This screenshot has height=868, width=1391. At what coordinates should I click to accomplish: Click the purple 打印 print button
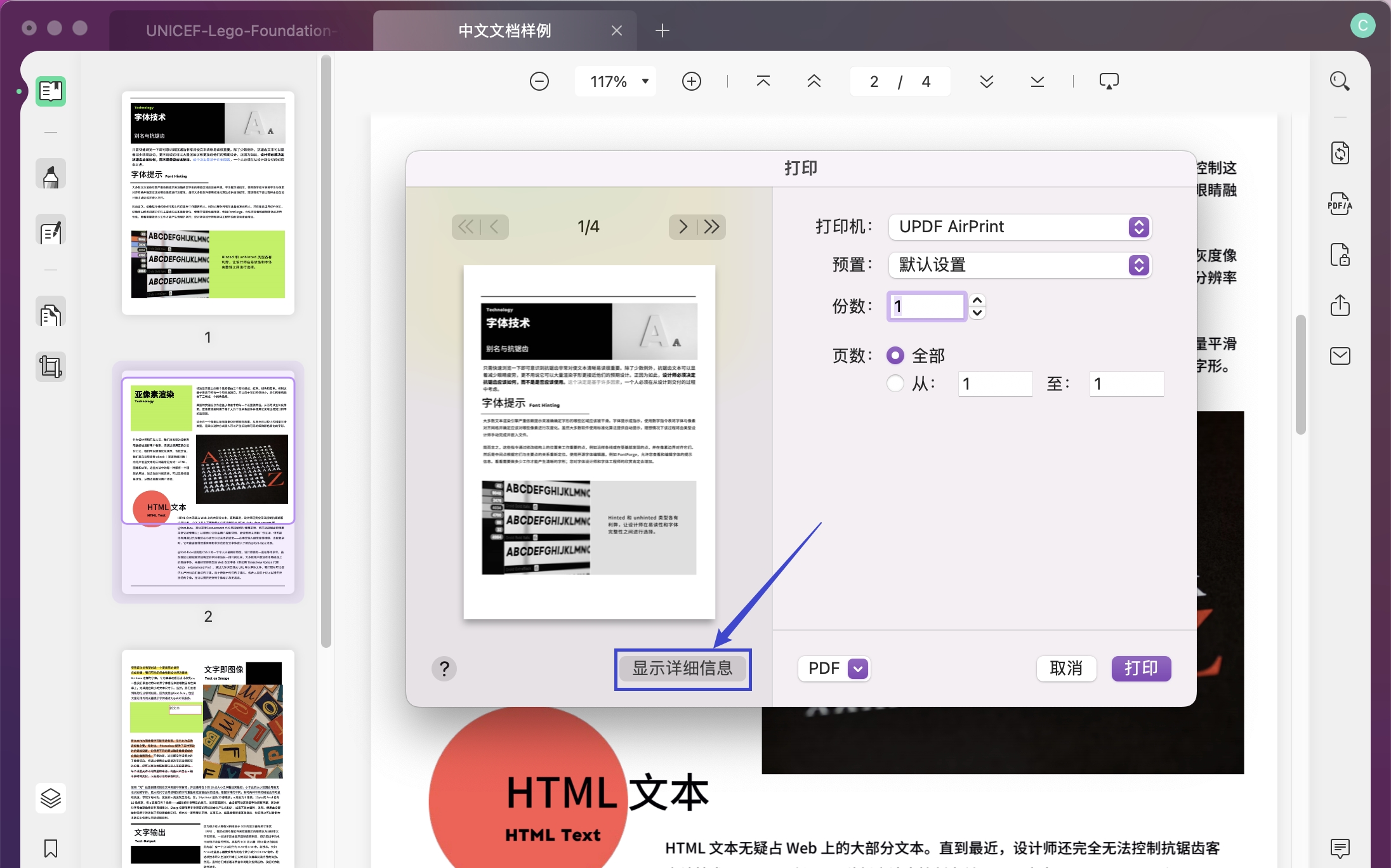(x=1142, y=669)
